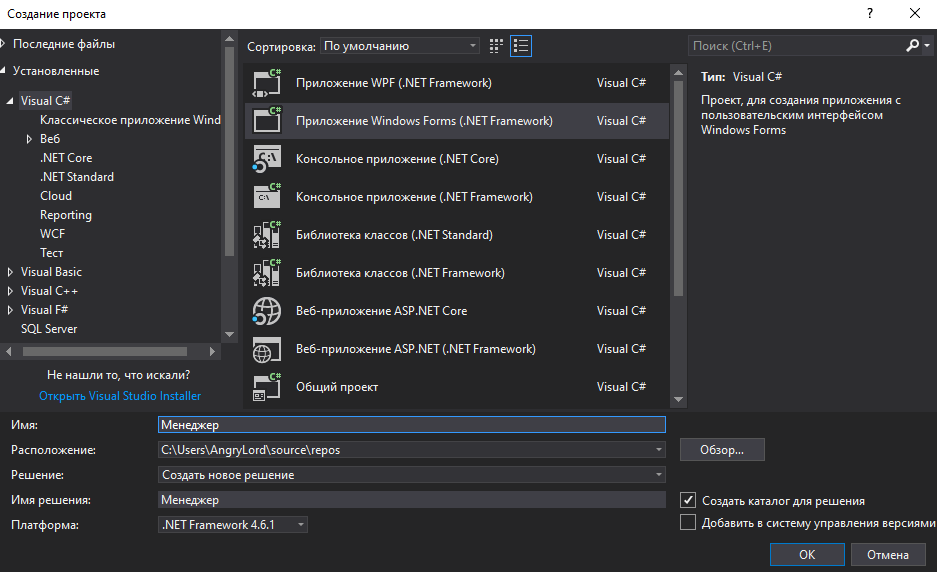
Task: Select Reporting category in tree
Action: coord(66,215)
